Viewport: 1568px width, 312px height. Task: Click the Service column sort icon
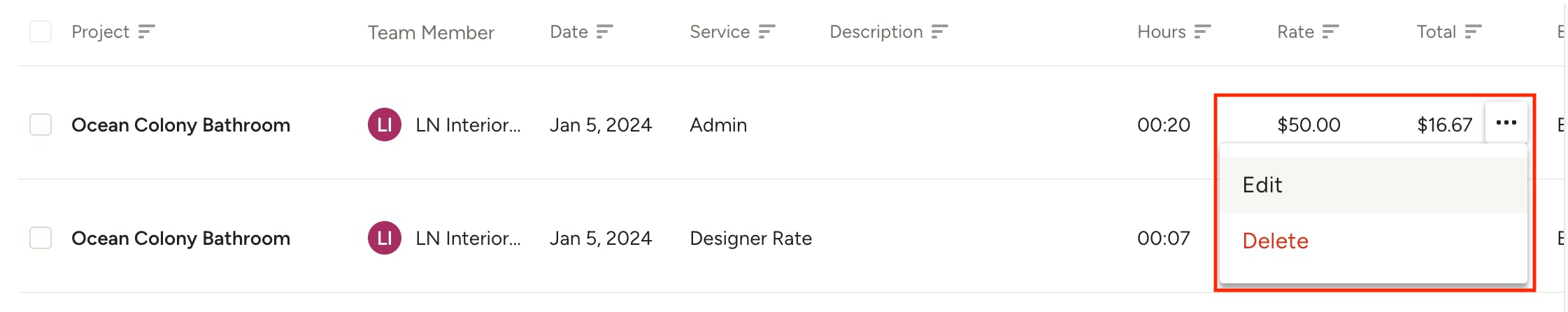pyautogui.click(x=767, y=31)
